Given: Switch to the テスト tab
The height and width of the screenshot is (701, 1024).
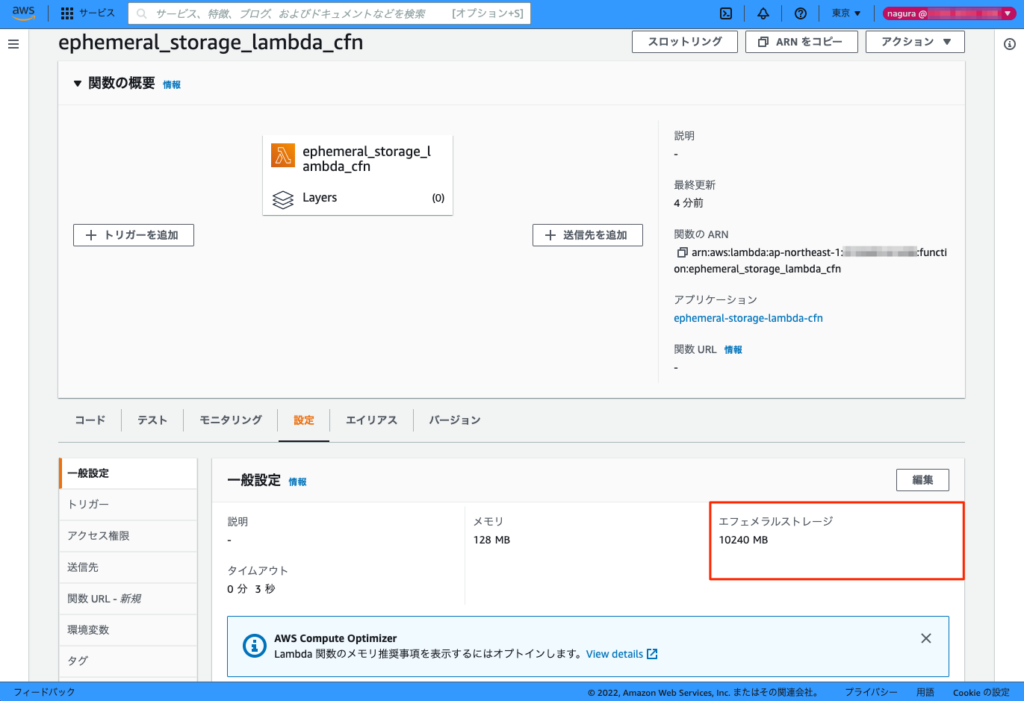Looking at the screenshot, I should pyautogui.click(x=152, y=420).
